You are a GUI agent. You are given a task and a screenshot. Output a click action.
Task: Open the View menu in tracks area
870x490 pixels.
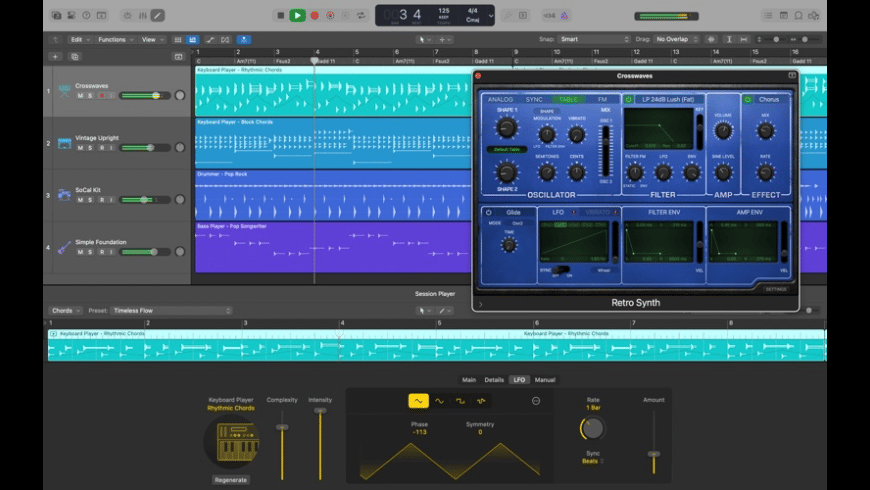pos(153,39)
